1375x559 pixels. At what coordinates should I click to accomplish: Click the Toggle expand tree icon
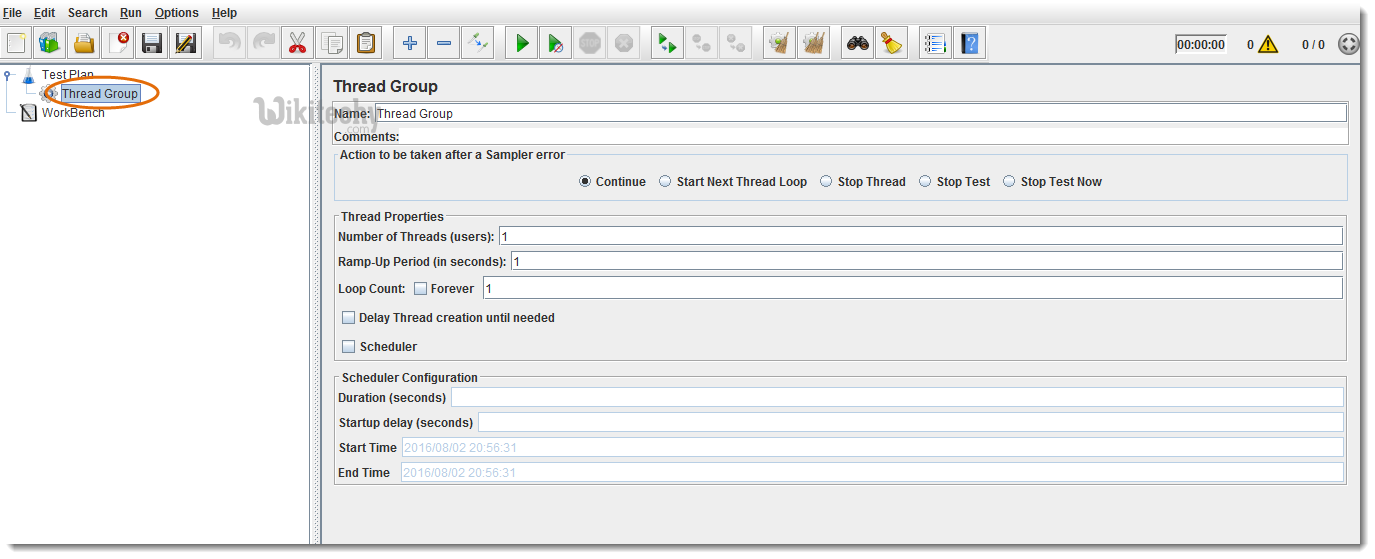pyautogui.click(x=478, y=43)
